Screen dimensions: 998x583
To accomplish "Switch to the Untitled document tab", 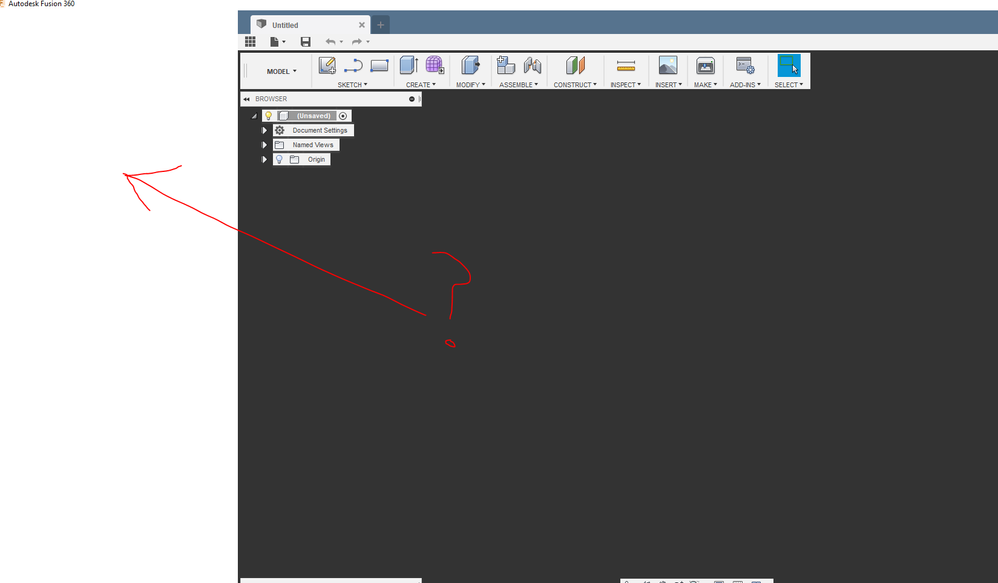I will pyautogui.click(x=310, y=25).
